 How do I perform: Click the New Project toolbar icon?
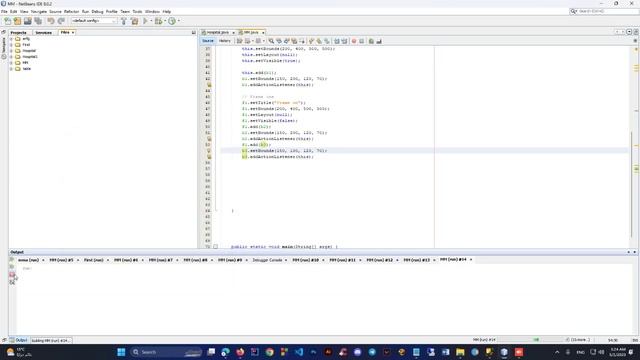18,21
